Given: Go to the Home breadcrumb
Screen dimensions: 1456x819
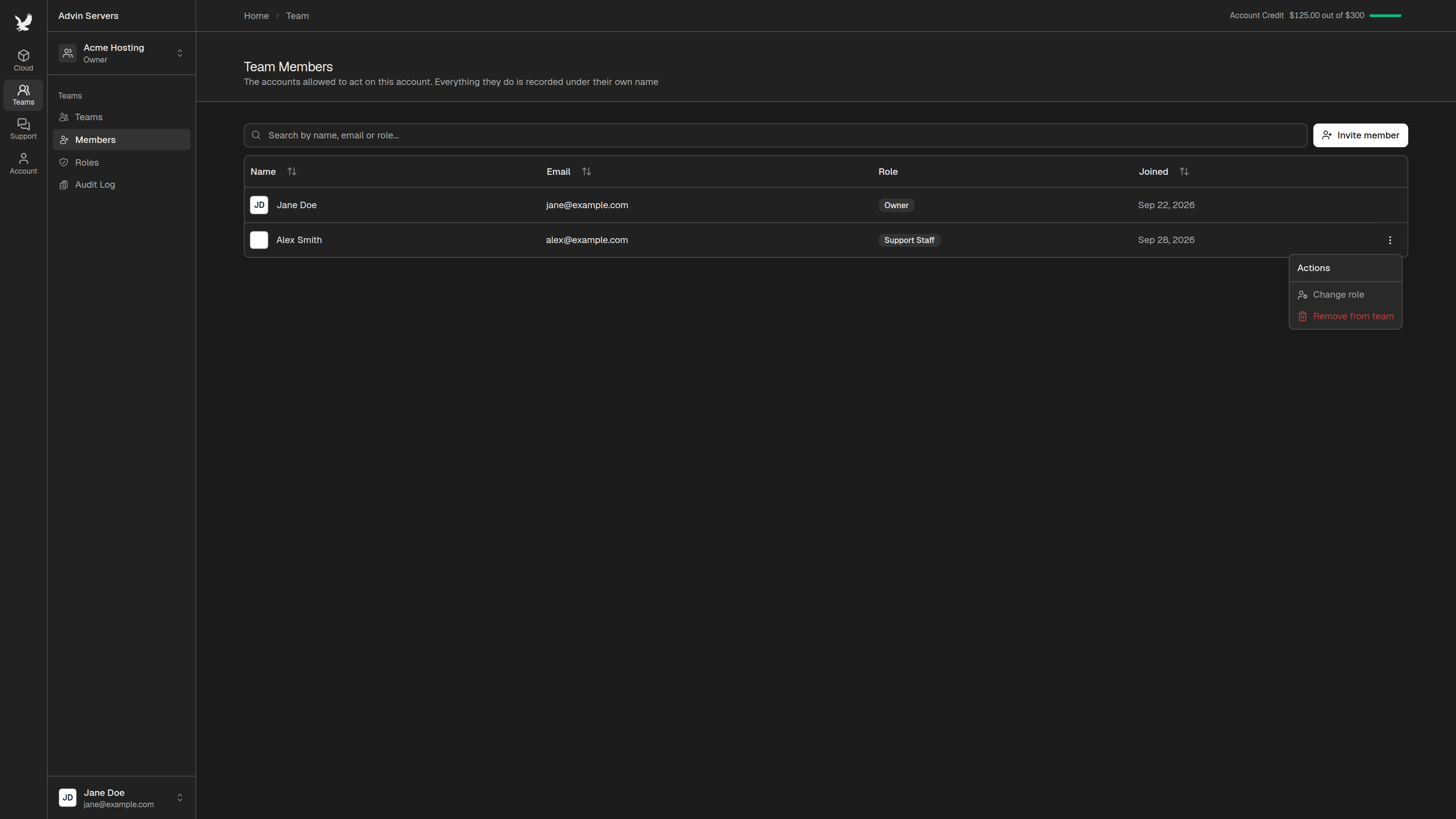Looking at the screenshot, I should click(256, 16).
